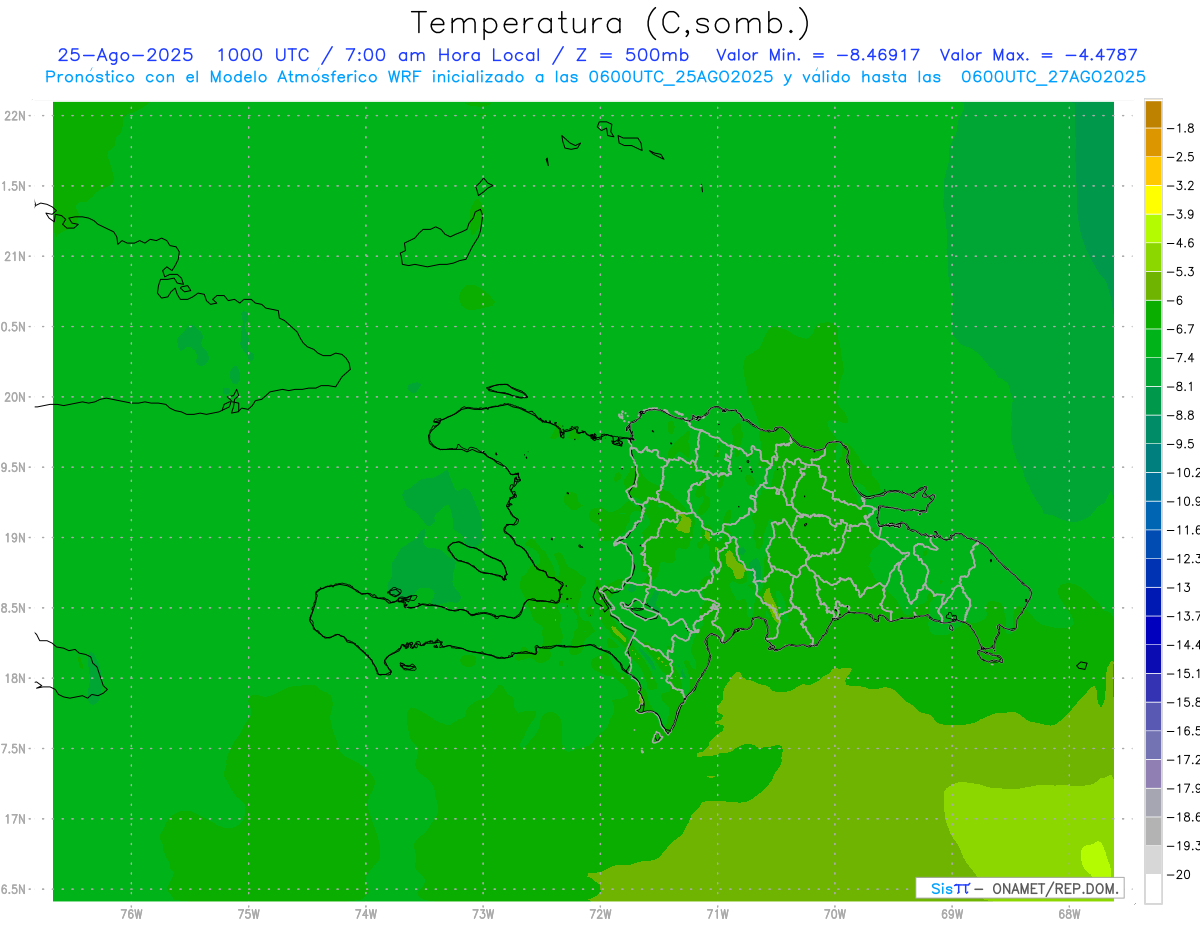The width and height of the screenshot is (1200, 927).
Task: Pick the white swatch below -20
Action: pos(1153,888)
